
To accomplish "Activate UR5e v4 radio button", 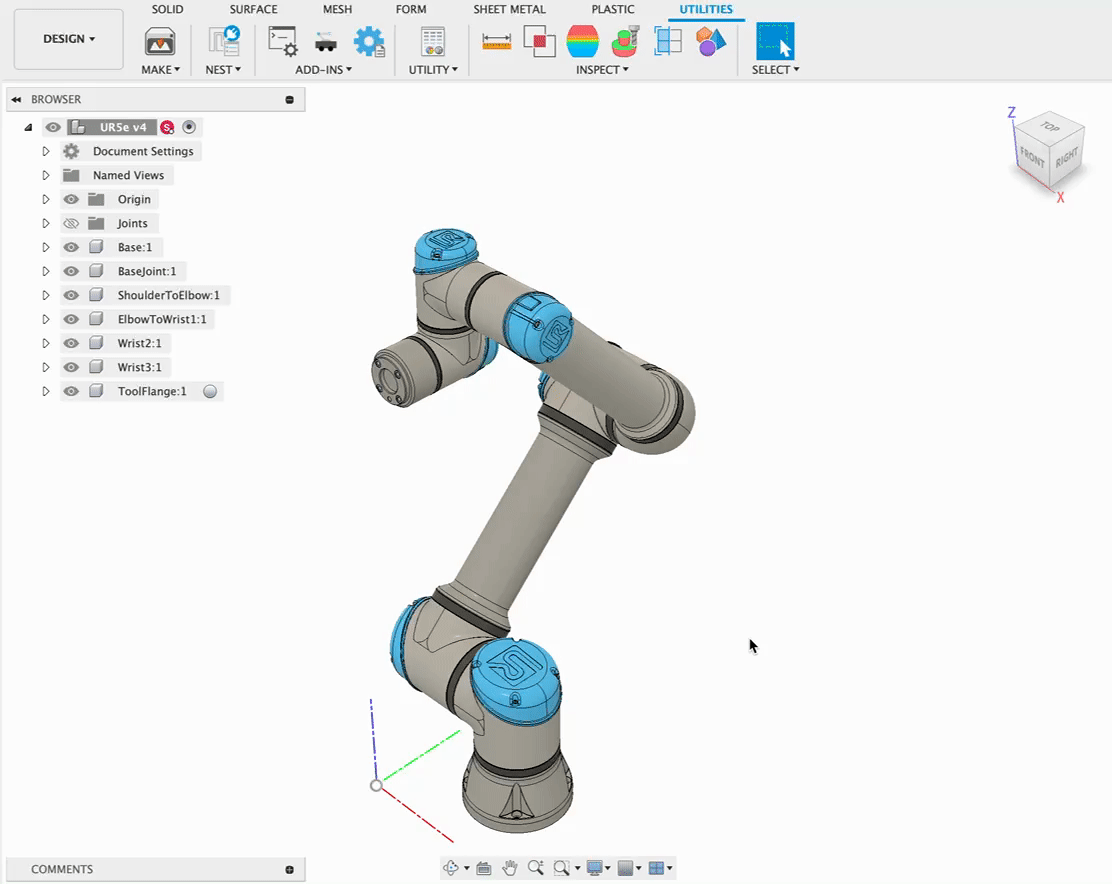I will coord(189,127).
